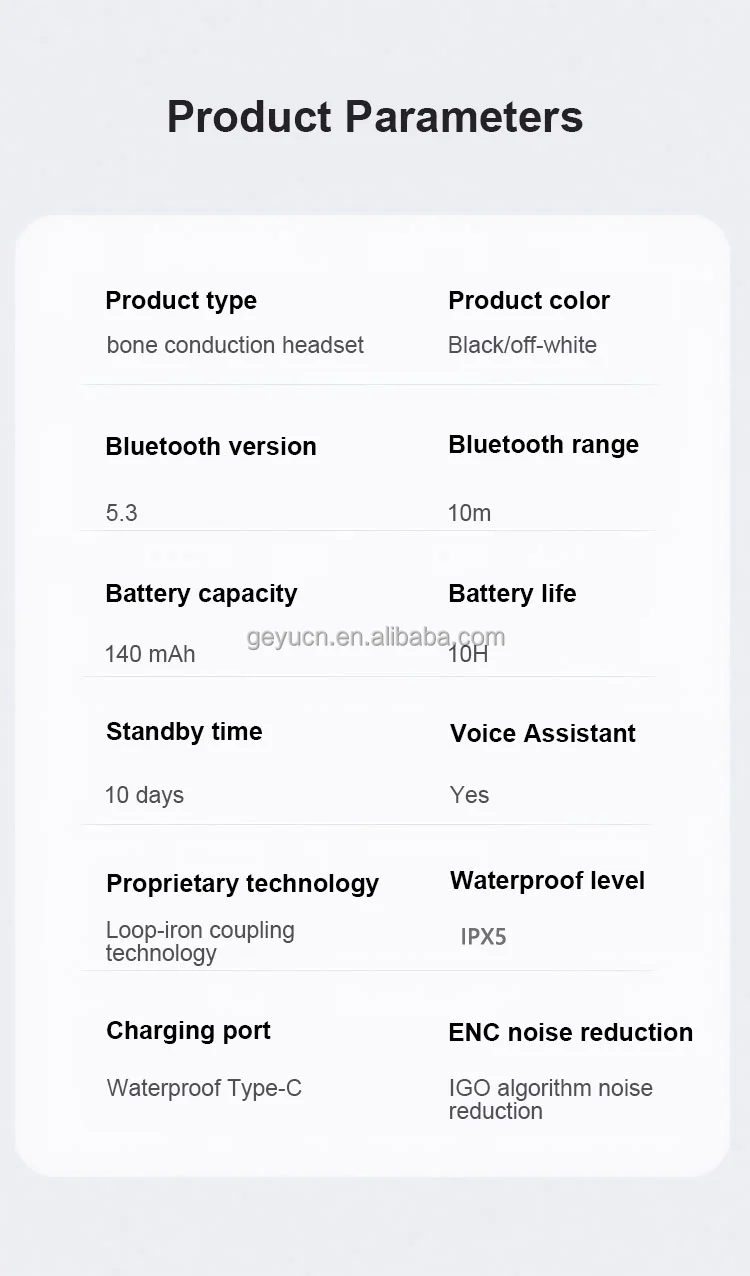This screenshot has height=1276, width=750.
Task: Select the Product color label
Action: tap(529, 301)
